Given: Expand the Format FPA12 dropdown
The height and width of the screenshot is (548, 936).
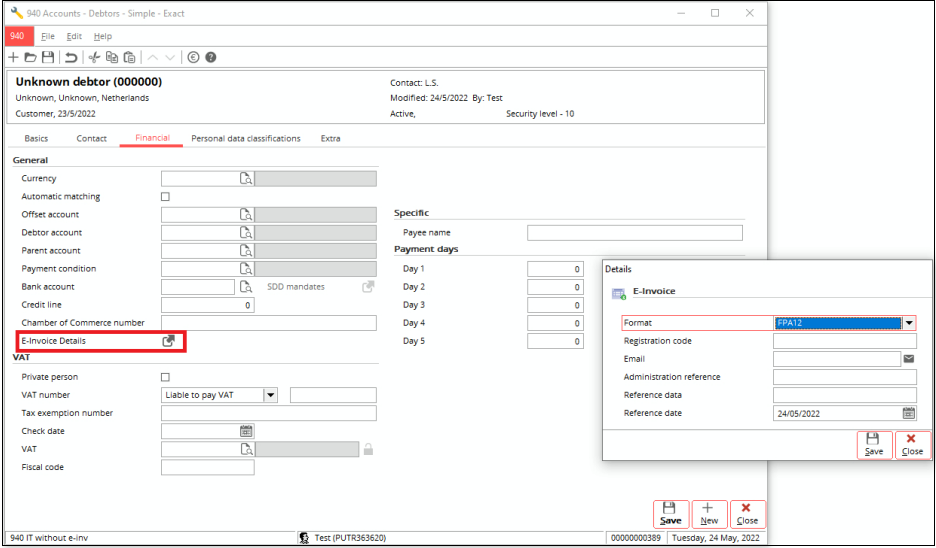Looking at the screenshot, I should click(909, 323).
